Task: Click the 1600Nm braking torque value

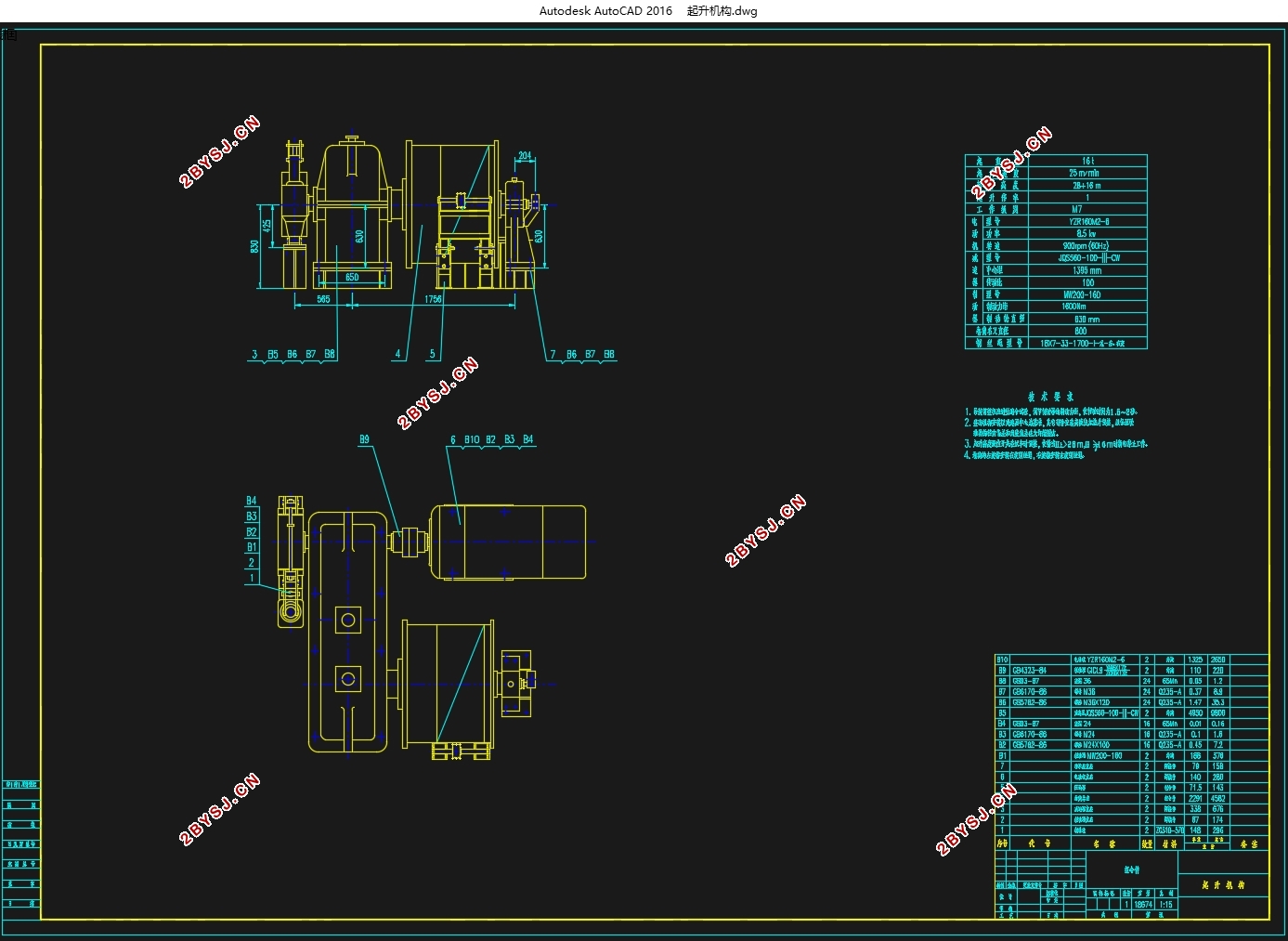Action: [1073, 306]
